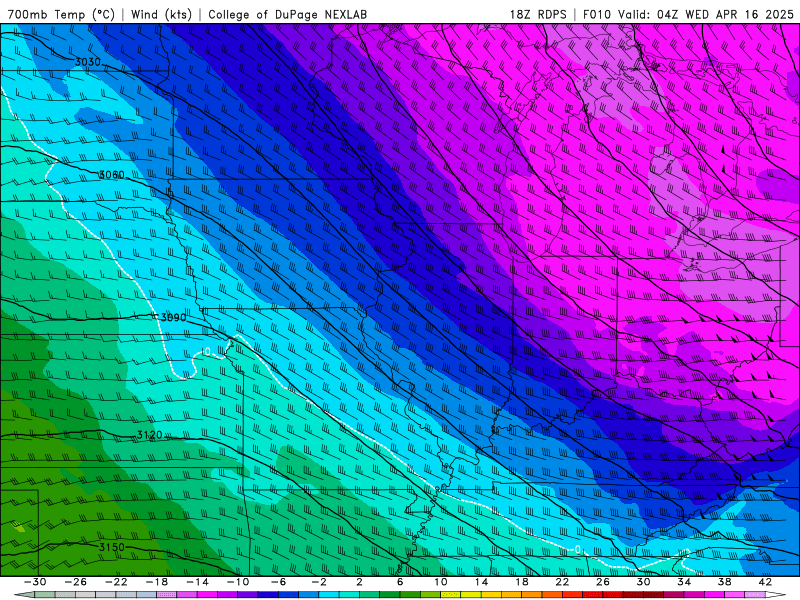800x600 pixels.
Task: Click the 'F010' forecast hour text
Action: coord(596,14)
